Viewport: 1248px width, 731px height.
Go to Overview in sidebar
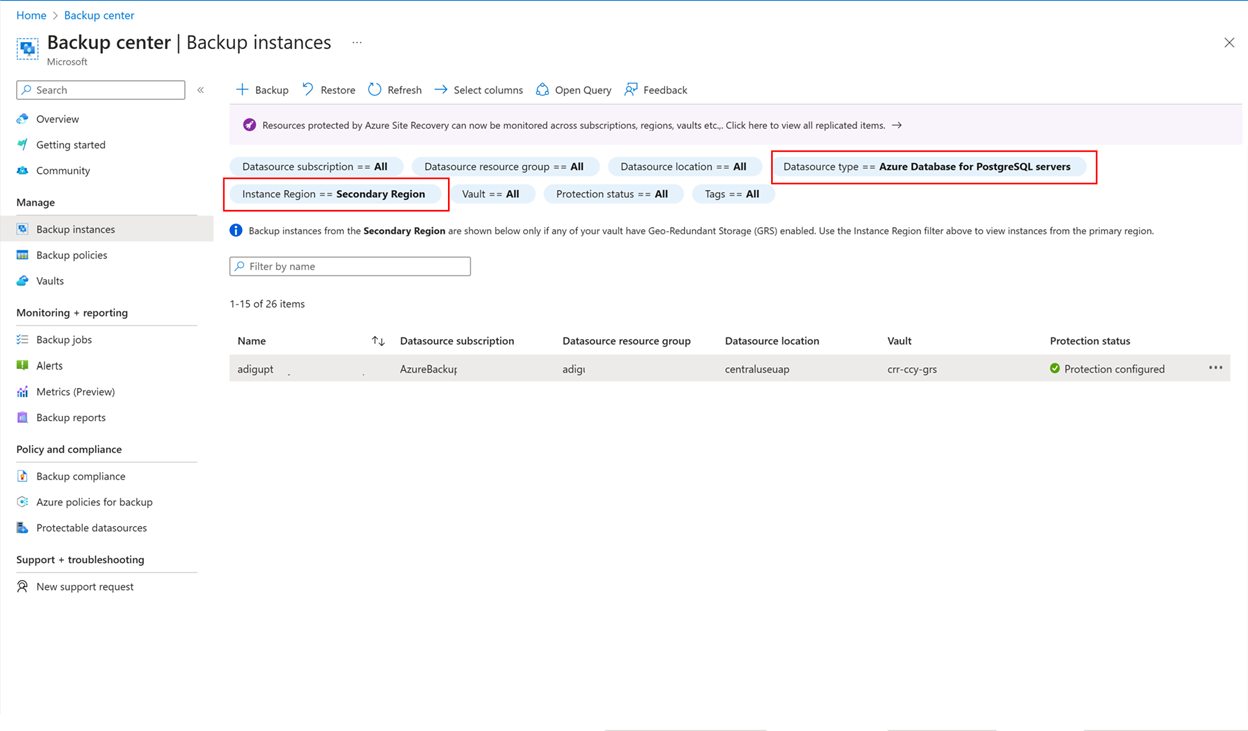[57, 119]
